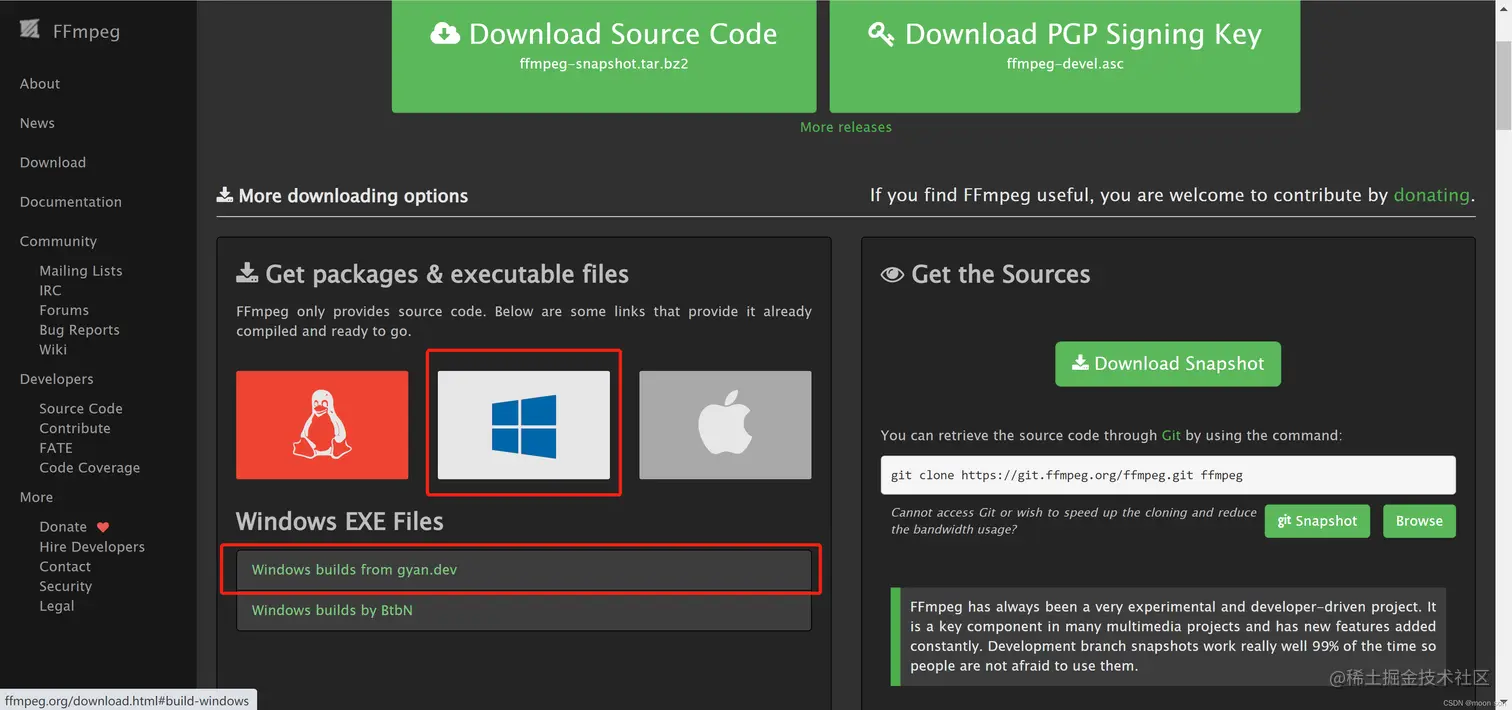Screen dimensions: 1512x710
Task: Select the Windows logo package tile
Action: (x=524, y=425)
